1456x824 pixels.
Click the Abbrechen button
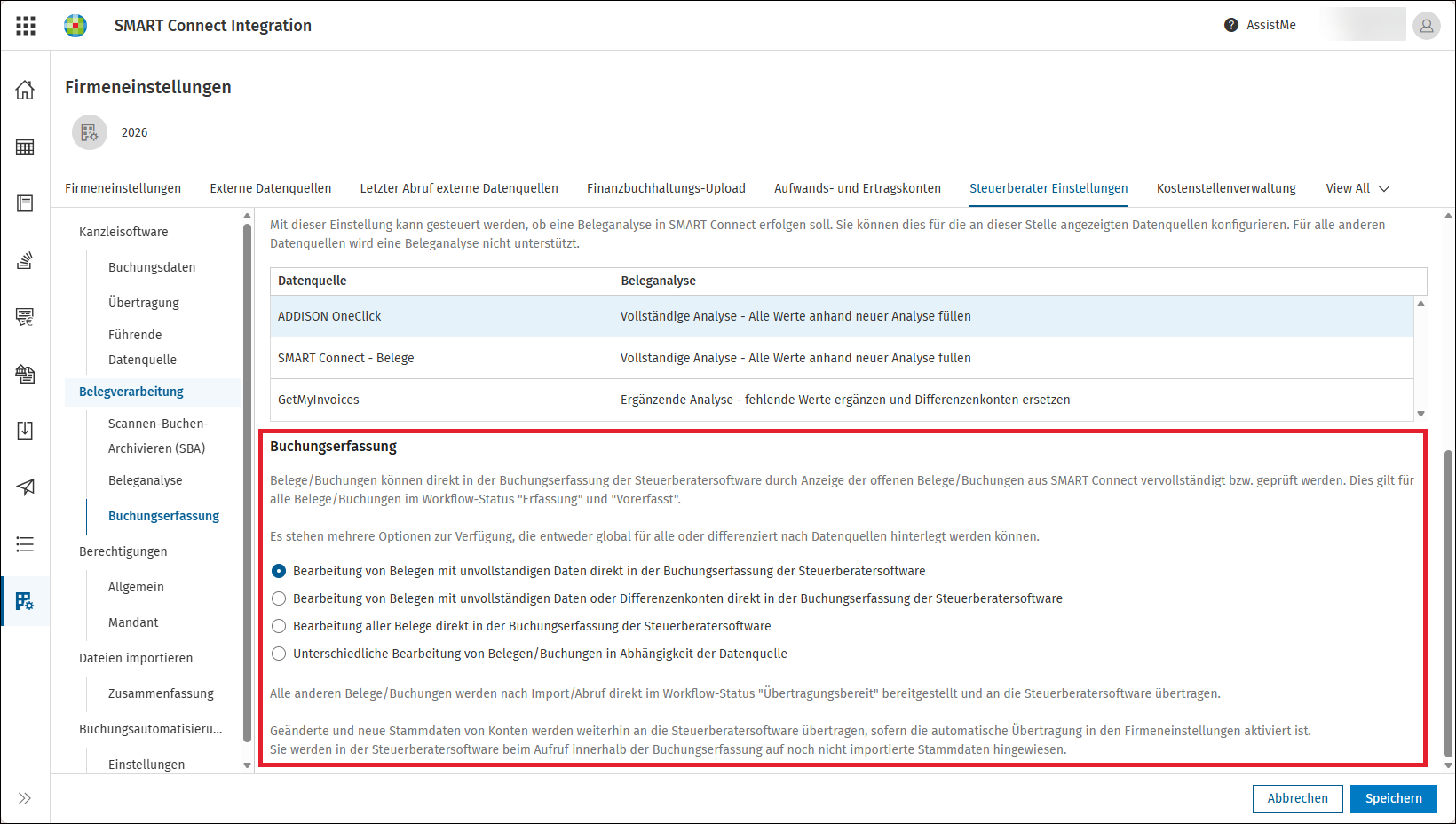tap(1298, 798)
